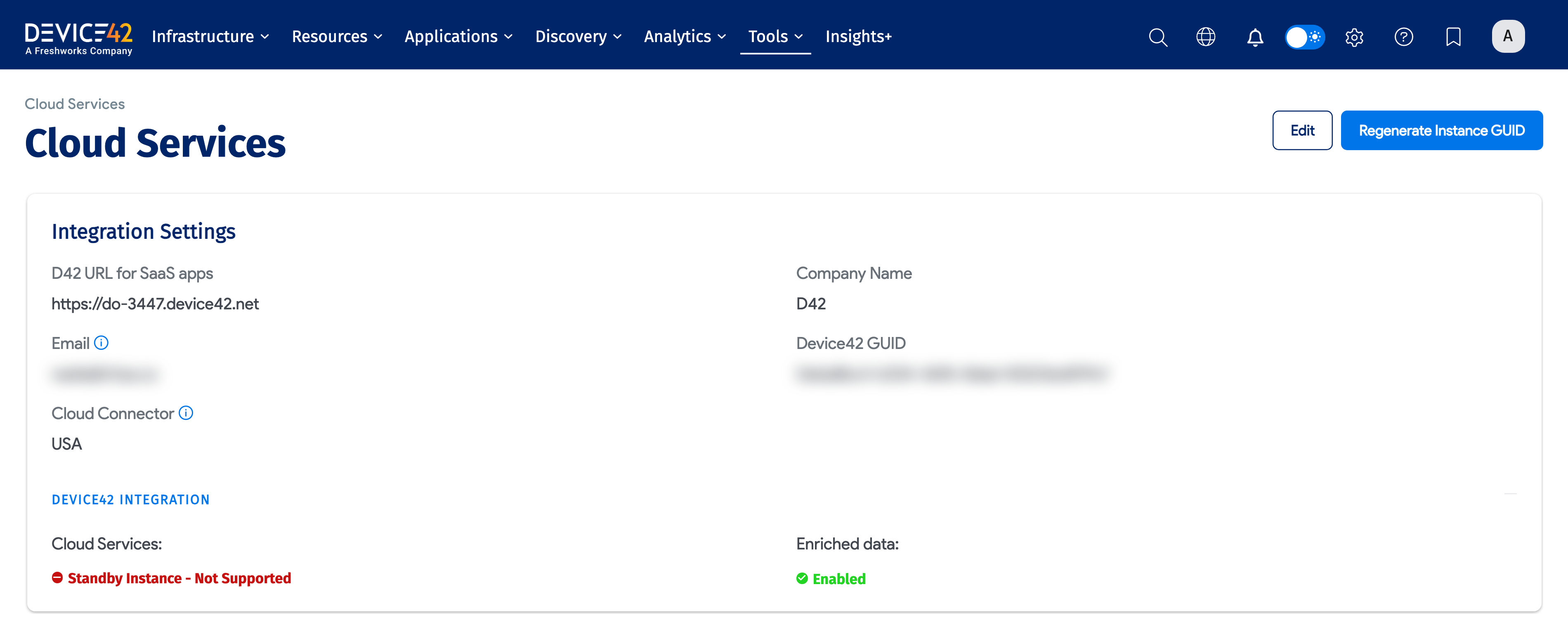Screen dimensions: 1568x627
Task: Click the https://do-3447.device42.net URL text
Action: [155, 304]
